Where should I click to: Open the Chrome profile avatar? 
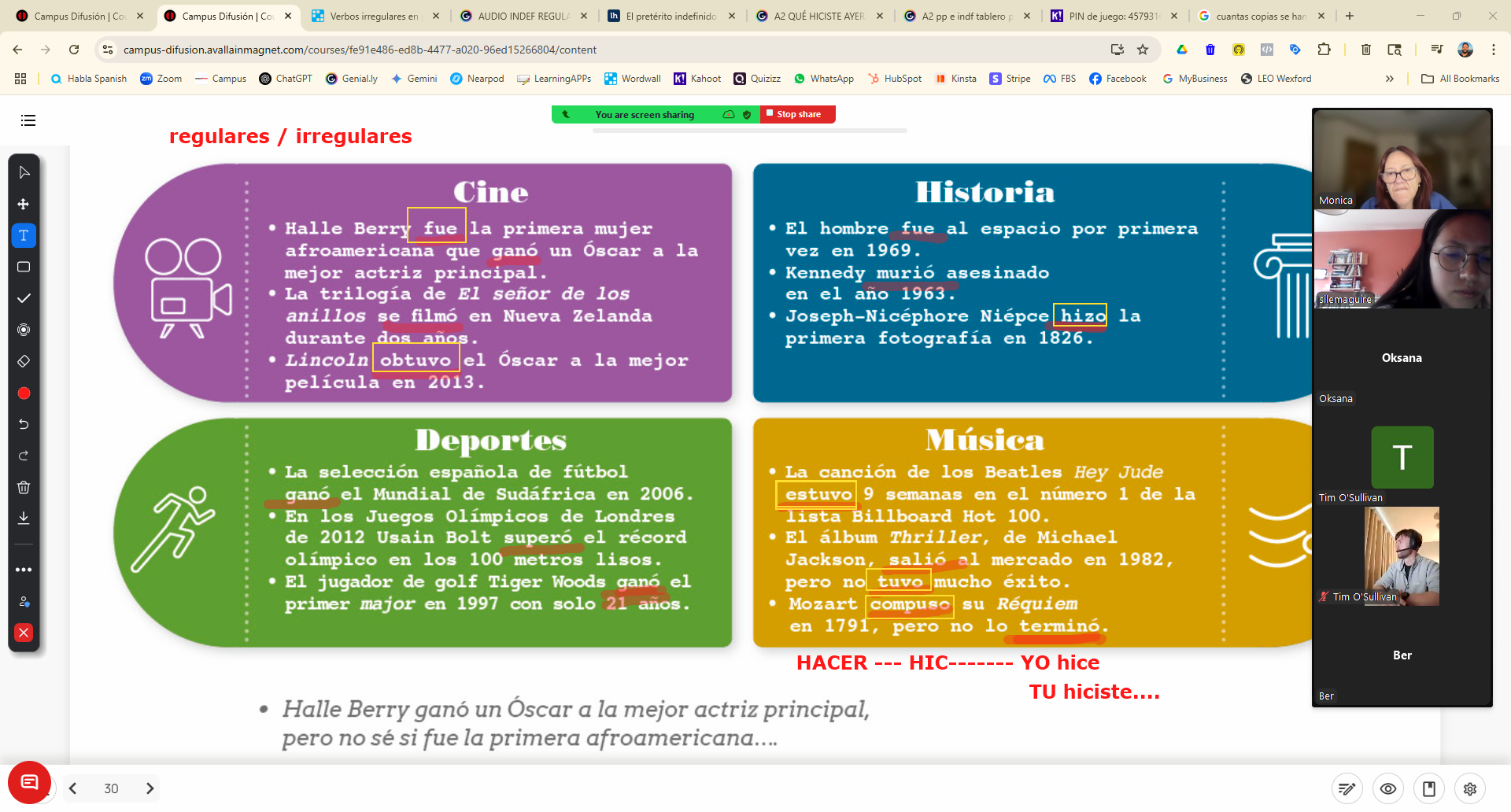[x=1465, y=50]
